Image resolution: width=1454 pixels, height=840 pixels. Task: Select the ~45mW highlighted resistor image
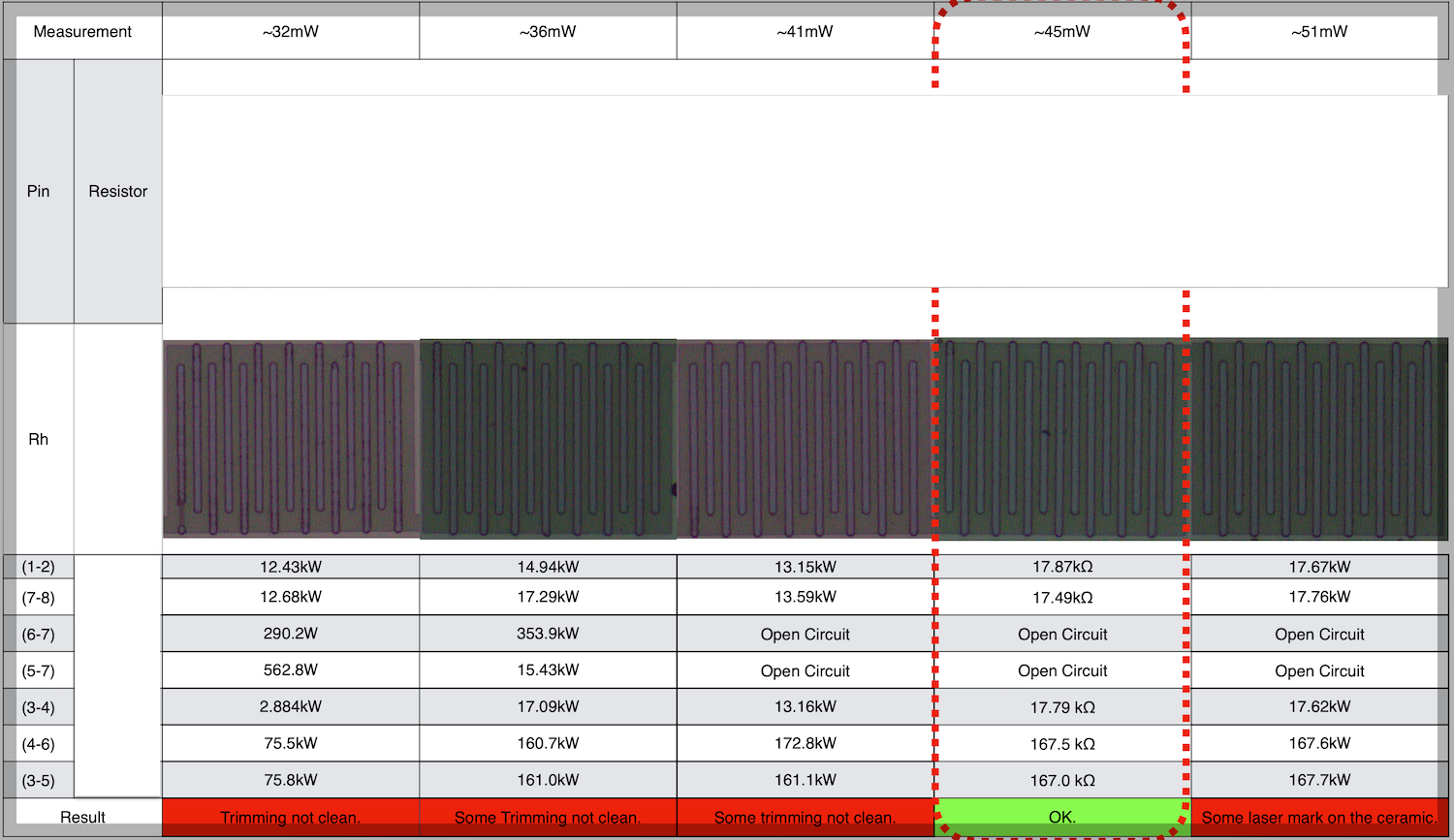coord(1061,438)
